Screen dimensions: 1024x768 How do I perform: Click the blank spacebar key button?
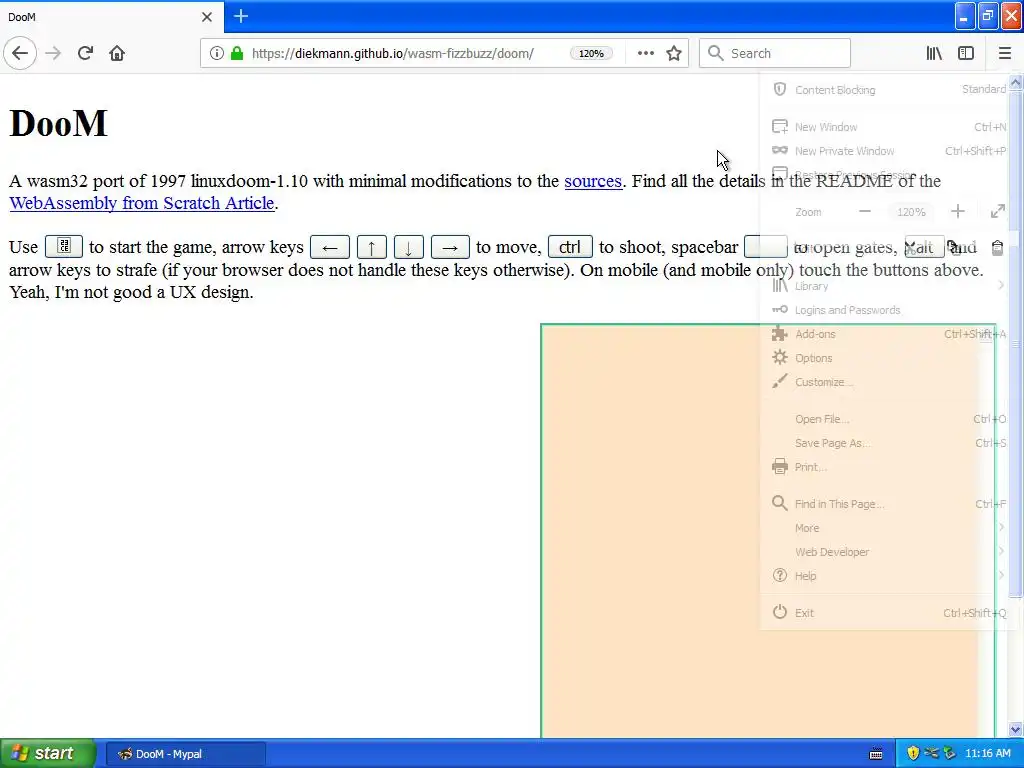tap(766, 247)
